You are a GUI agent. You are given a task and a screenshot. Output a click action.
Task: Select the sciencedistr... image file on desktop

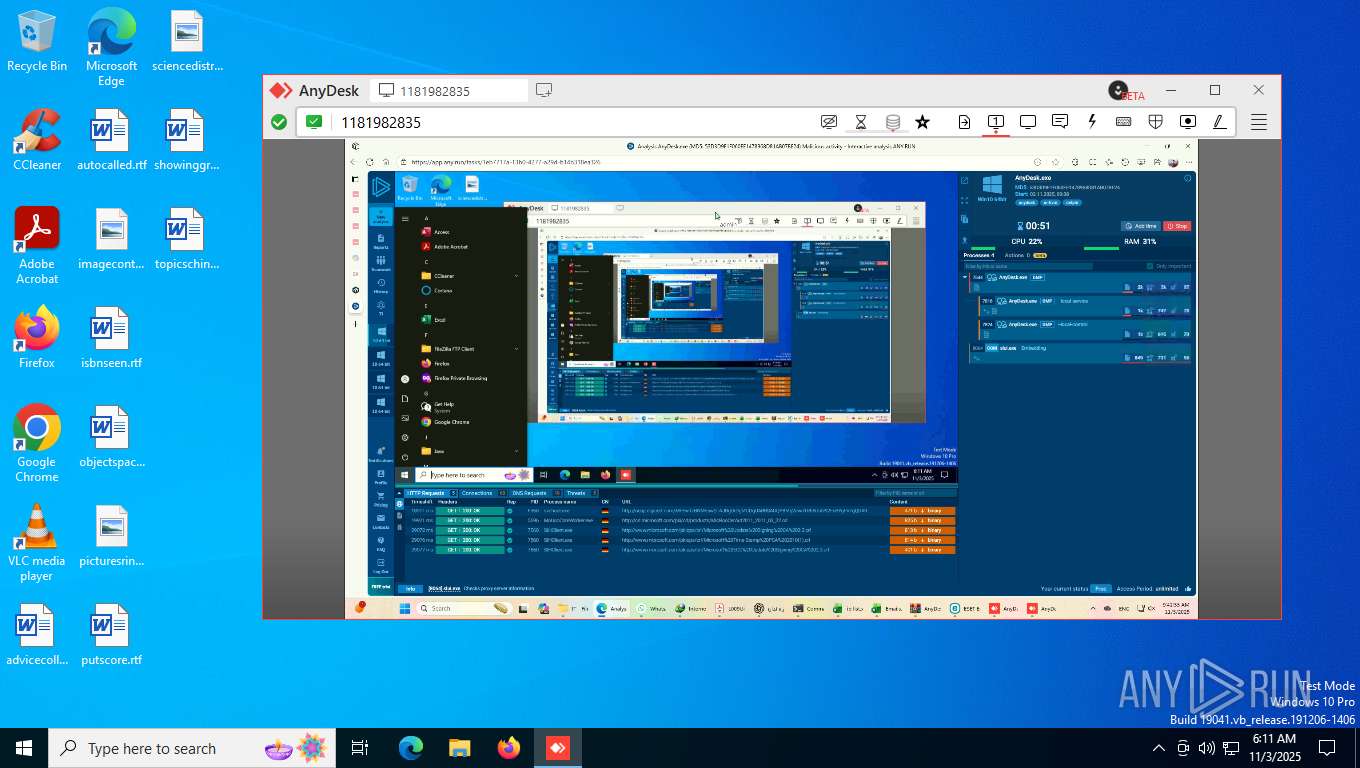[x=187, y=41]
